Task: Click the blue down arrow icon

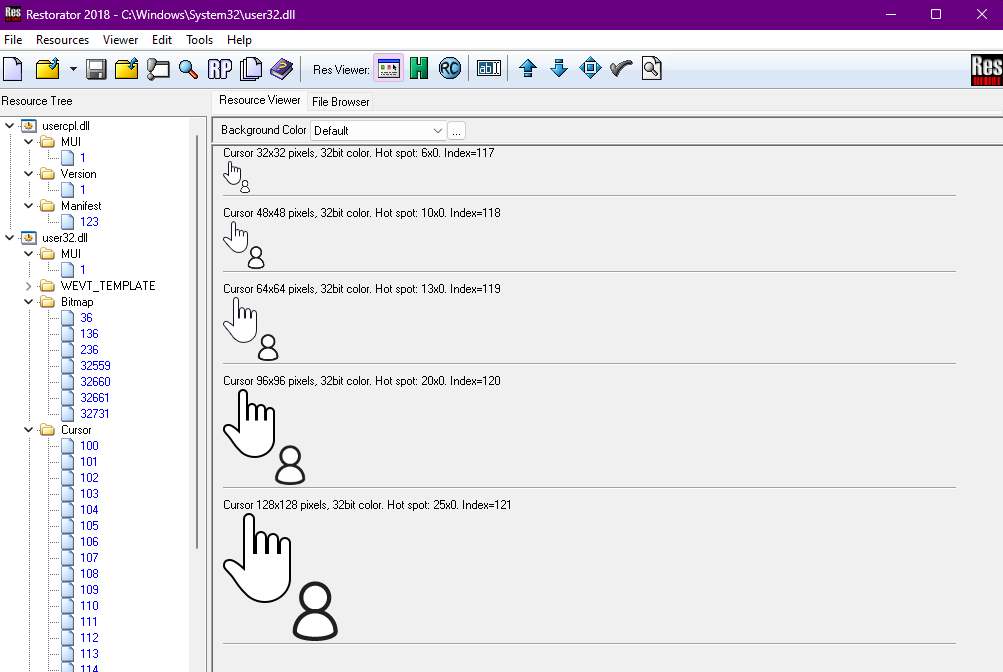Action: click(558, 68)
